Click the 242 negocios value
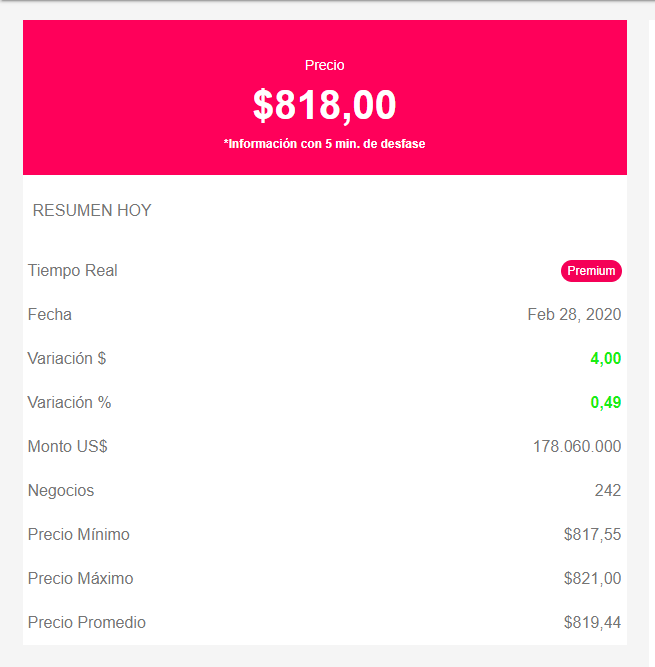Viewport: 655px width, 667px height. coord(608,490)
